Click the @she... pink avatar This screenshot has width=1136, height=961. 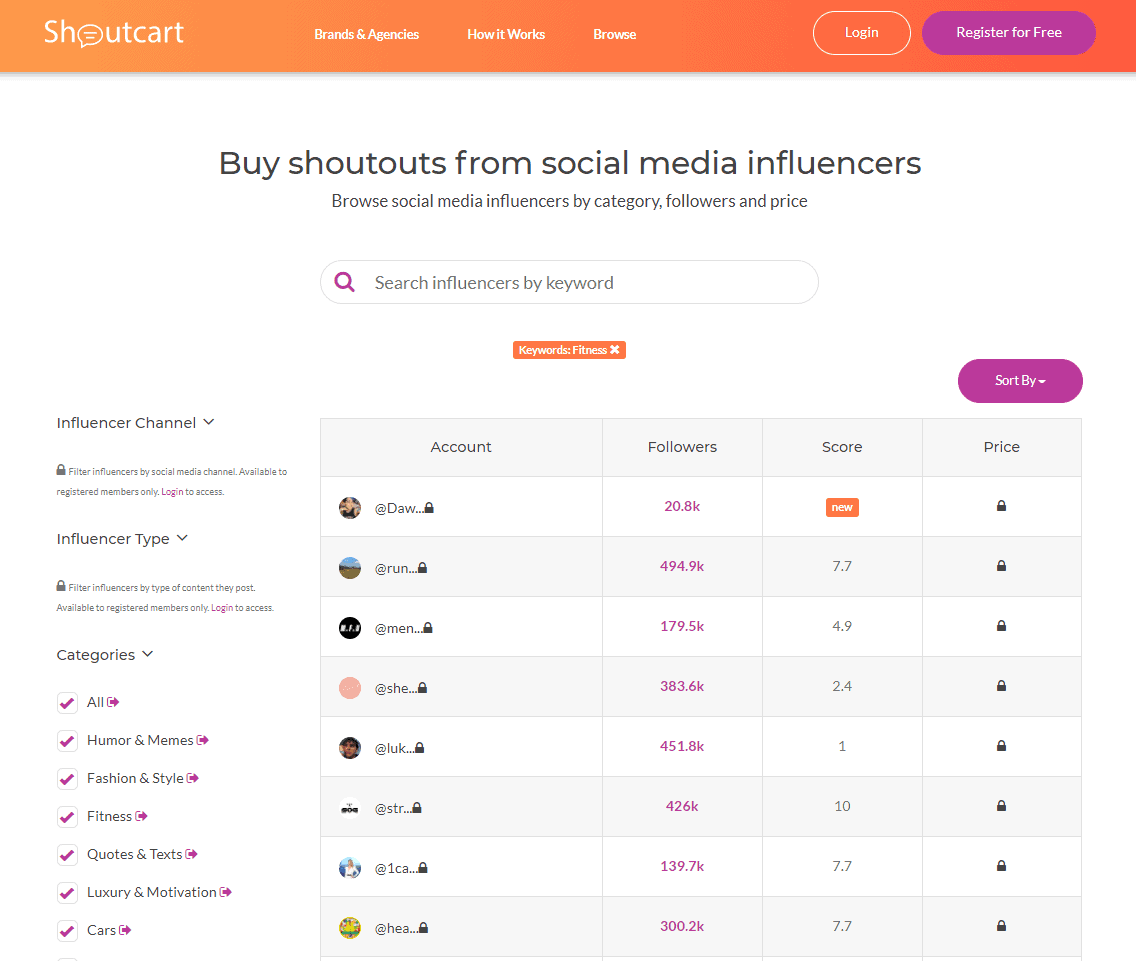(350, 688)
